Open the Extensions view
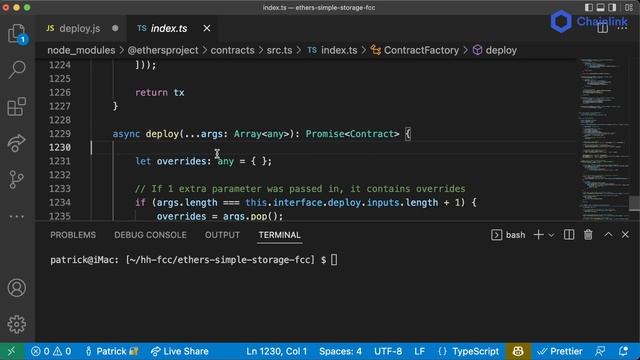 [x=17, y=107]
